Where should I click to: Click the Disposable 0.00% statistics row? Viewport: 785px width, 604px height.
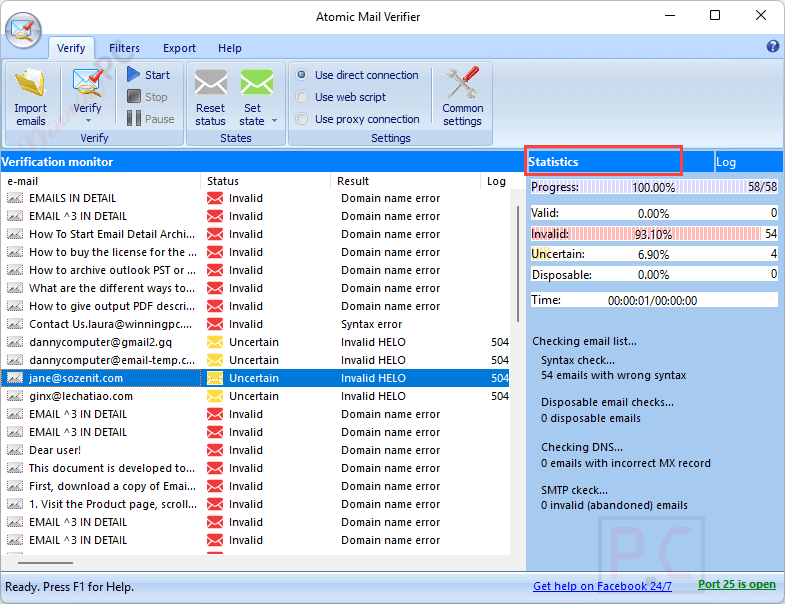pyautogui.click(x=654, y=274)
